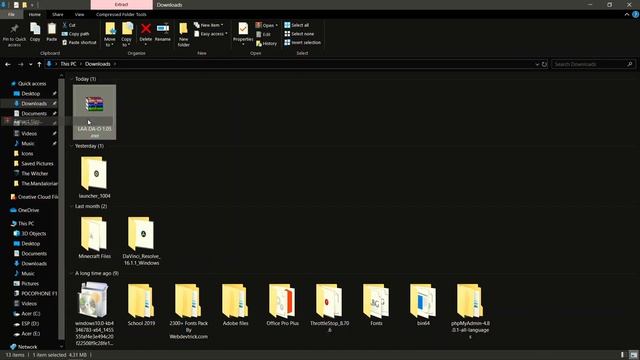Open the Easy access dropdown
This screenshot has height=360, width=640.
point(211,34)
